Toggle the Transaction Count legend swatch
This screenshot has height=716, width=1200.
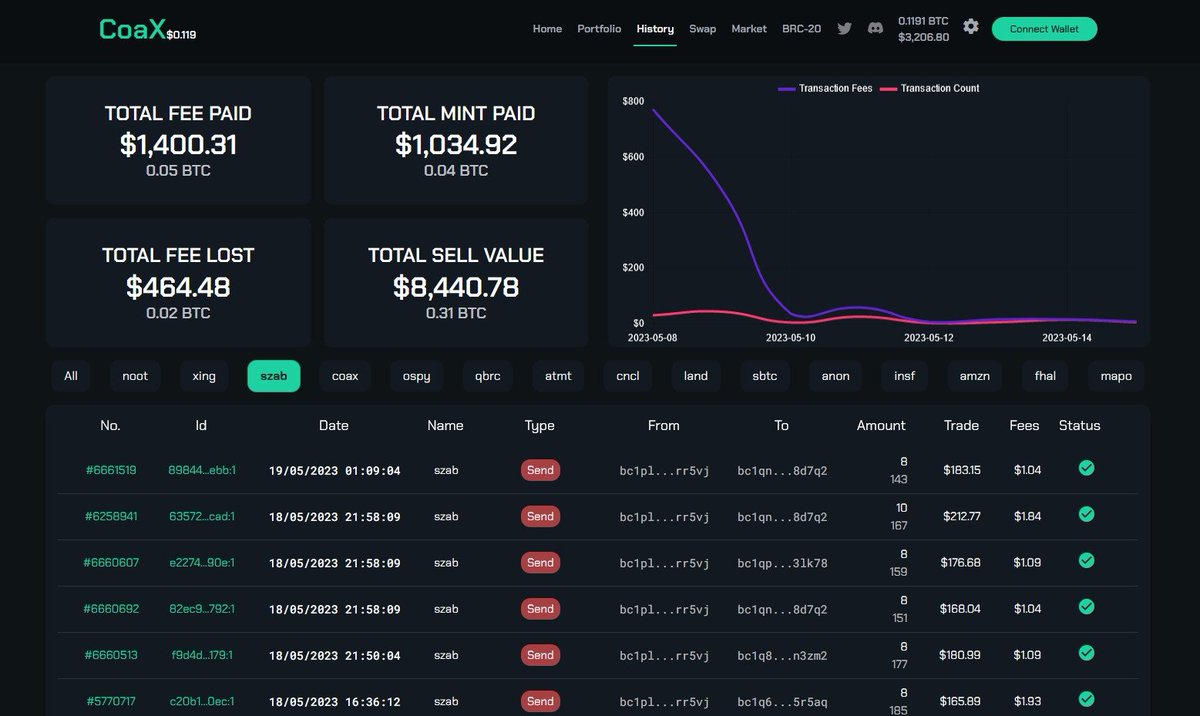click(x=887, y=88)
